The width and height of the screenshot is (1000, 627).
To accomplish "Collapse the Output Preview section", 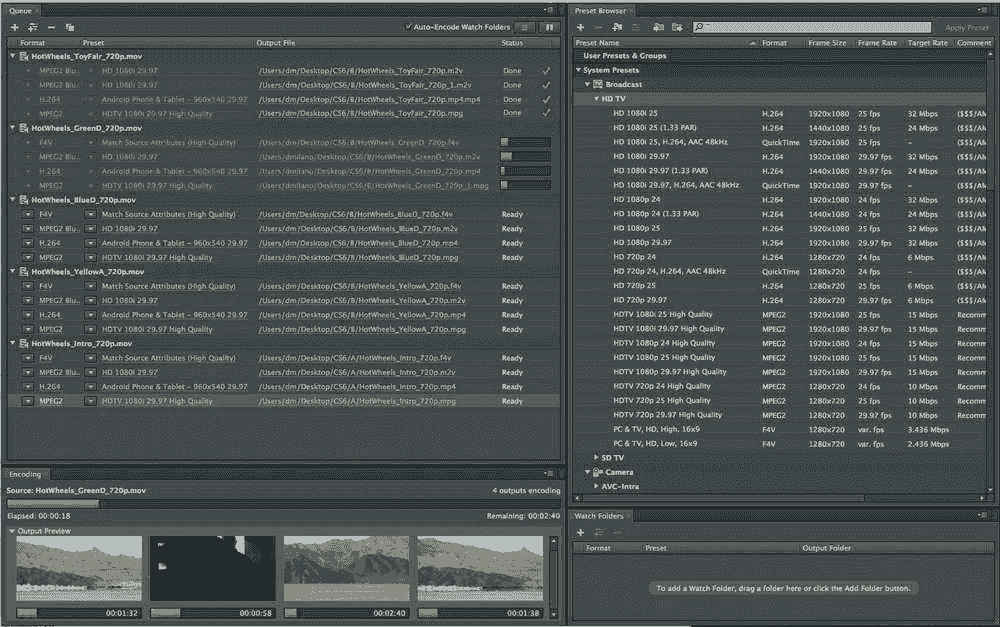I will (11, 530).
